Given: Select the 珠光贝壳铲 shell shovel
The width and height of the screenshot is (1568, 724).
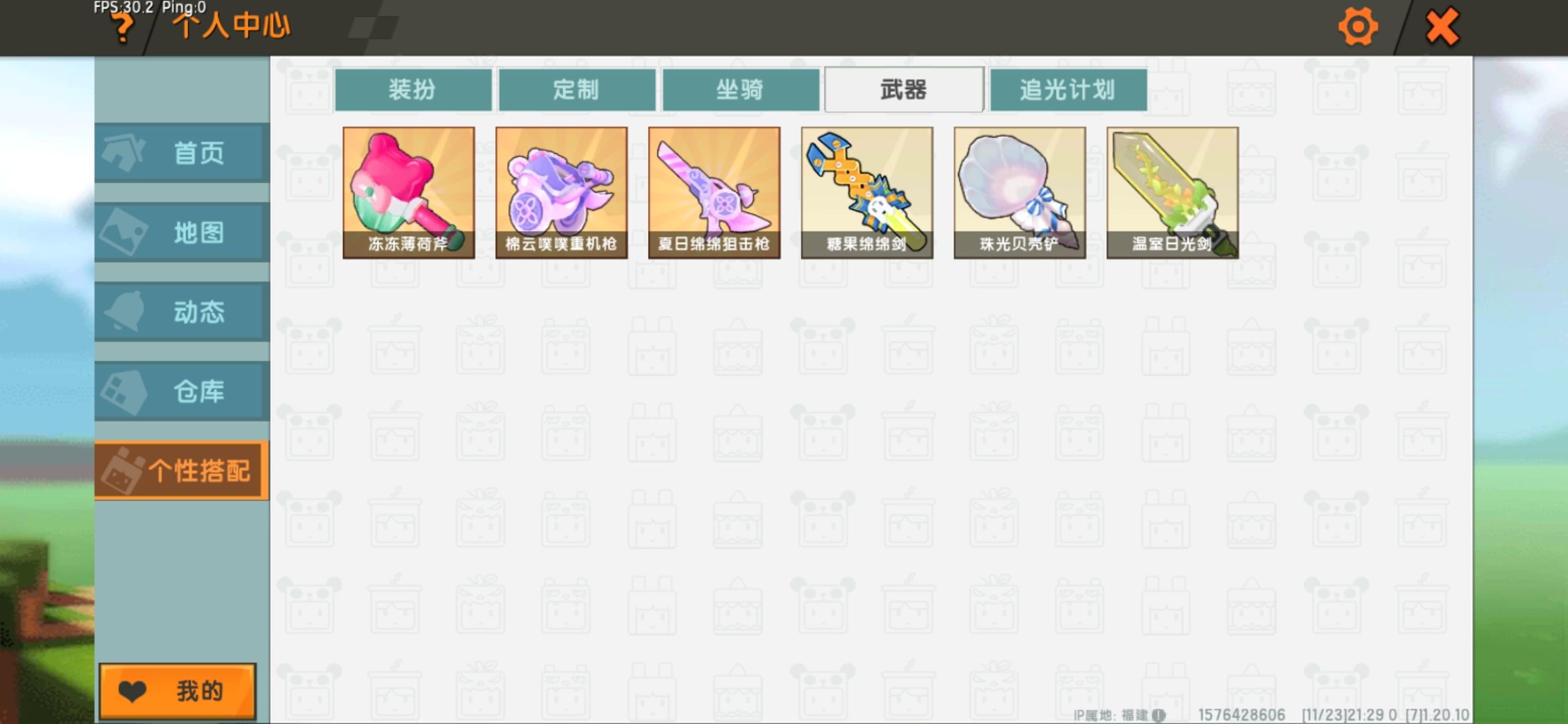Looking at the screenshot, I should pos(1020,193).
